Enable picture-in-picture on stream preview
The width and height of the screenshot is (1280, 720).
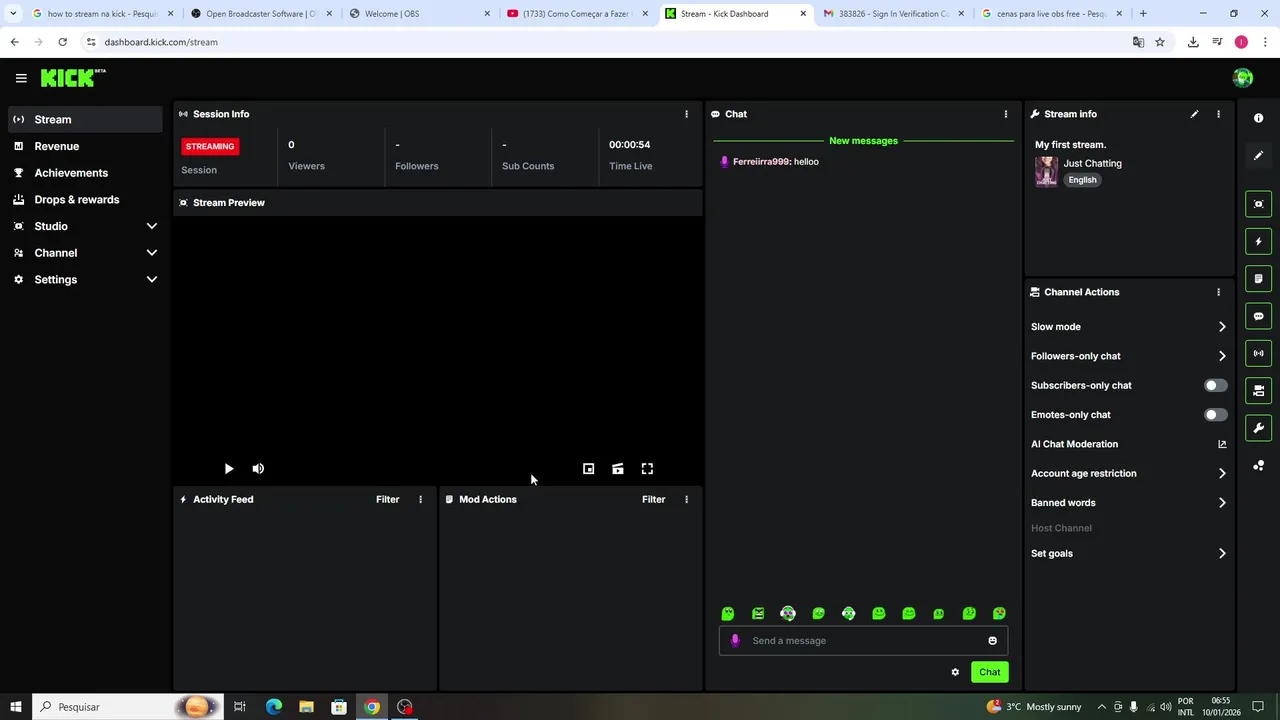[588, 468]
